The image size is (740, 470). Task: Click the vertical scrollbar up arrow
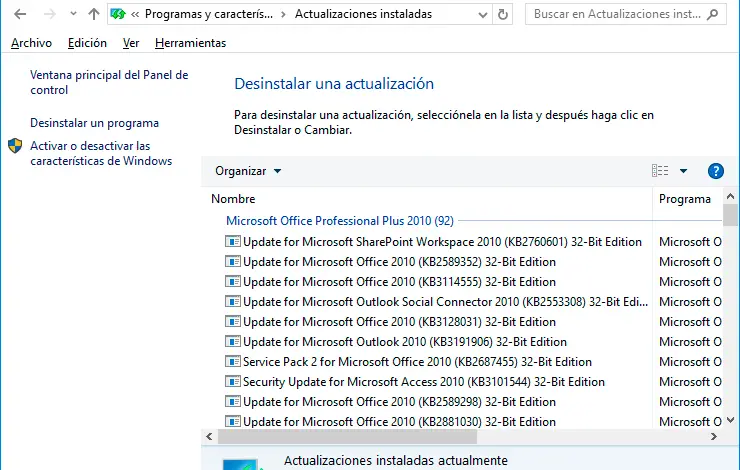coord(730,196)
